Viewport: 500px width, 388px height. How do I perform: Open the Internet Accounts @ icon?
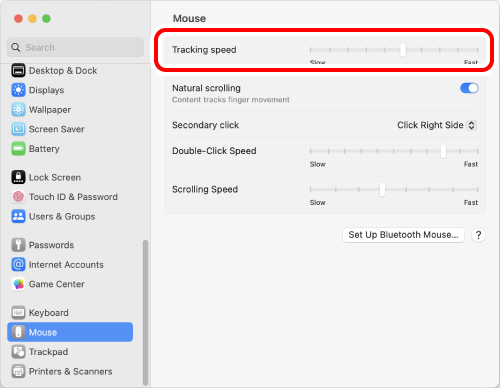tap(18, 264)
